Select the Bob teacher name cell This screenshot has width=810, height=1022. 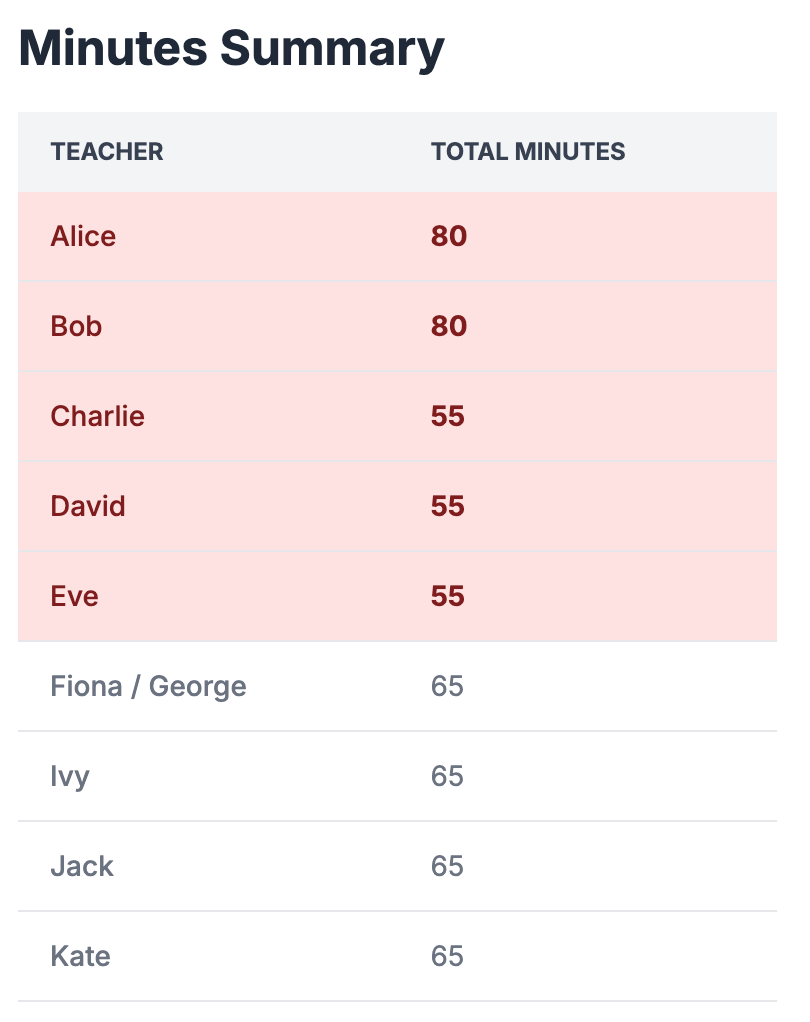[77, 327]
